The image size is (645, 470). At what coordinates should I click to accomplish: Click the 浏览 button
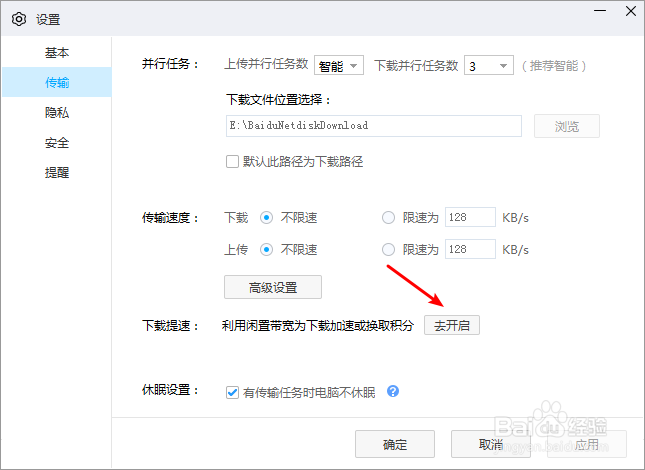pyautogui.click(x=567, y=126)
